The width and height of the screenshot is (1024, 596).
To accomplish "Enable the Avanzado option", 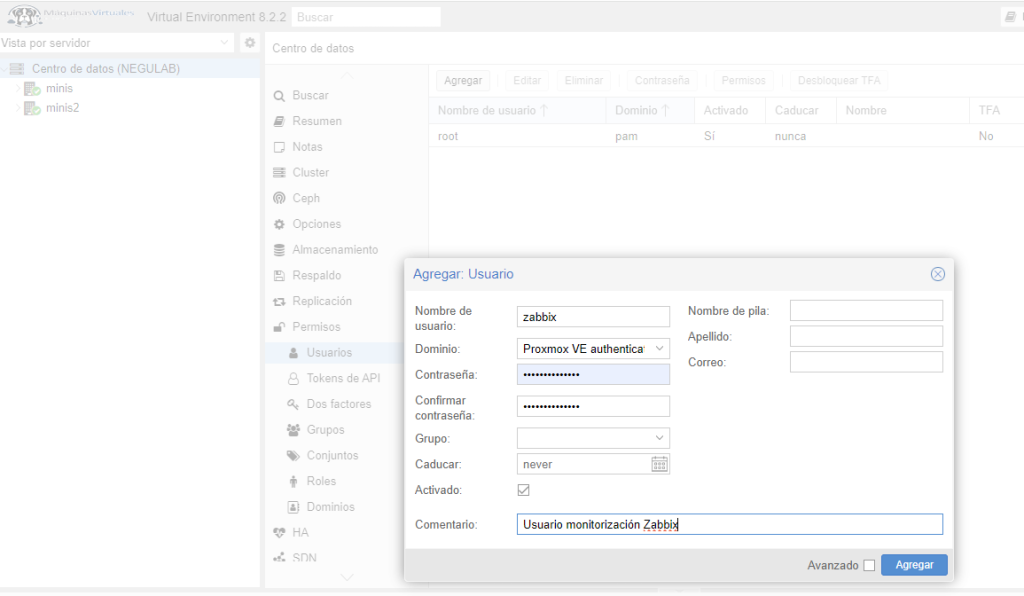I will pos(869,564).
